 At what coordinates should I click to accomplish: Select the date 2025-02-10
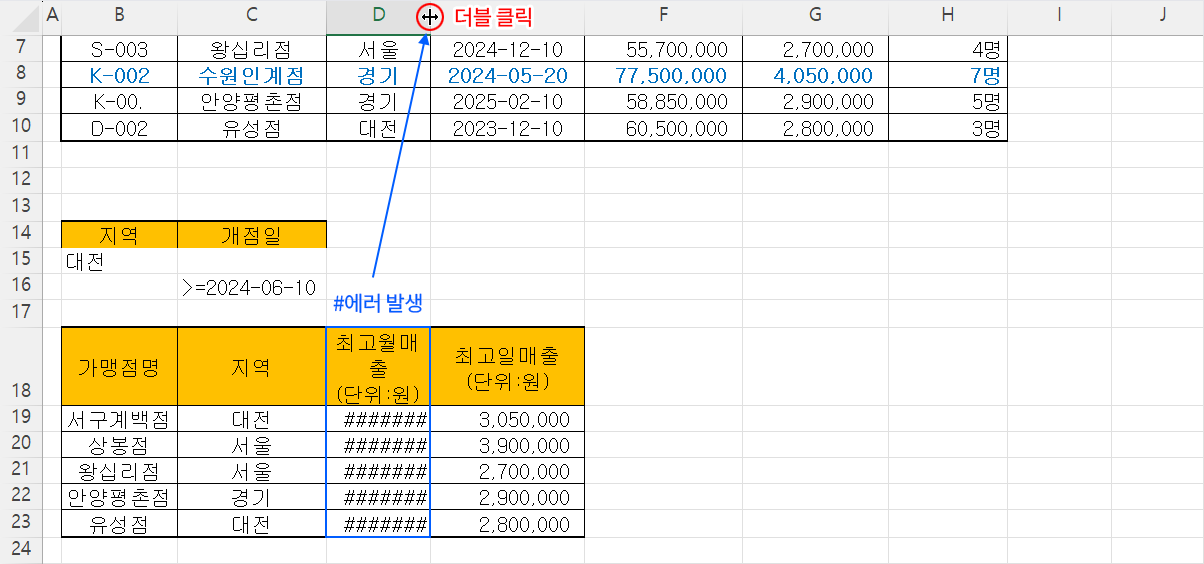click(x=508, y=101)
